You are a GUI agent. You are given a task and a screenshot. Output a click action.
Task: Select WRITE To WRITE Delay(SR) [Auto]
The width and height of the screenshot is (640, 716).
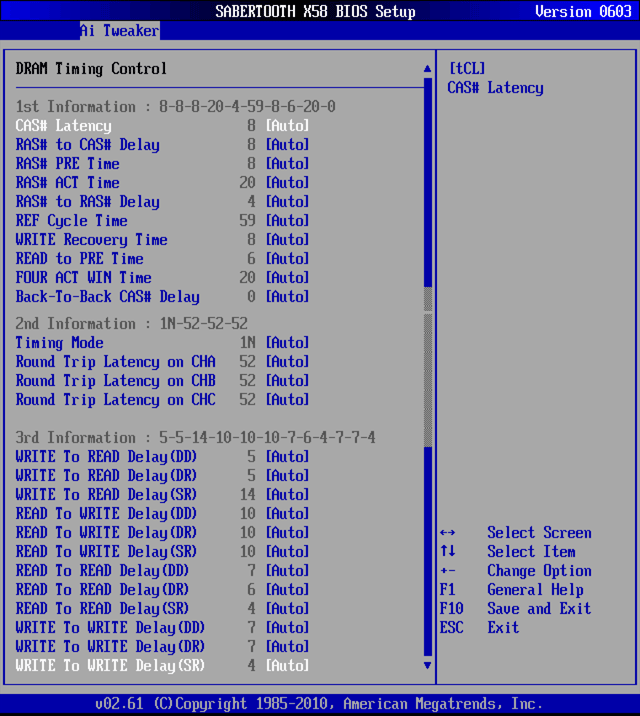tap(287, 666)
